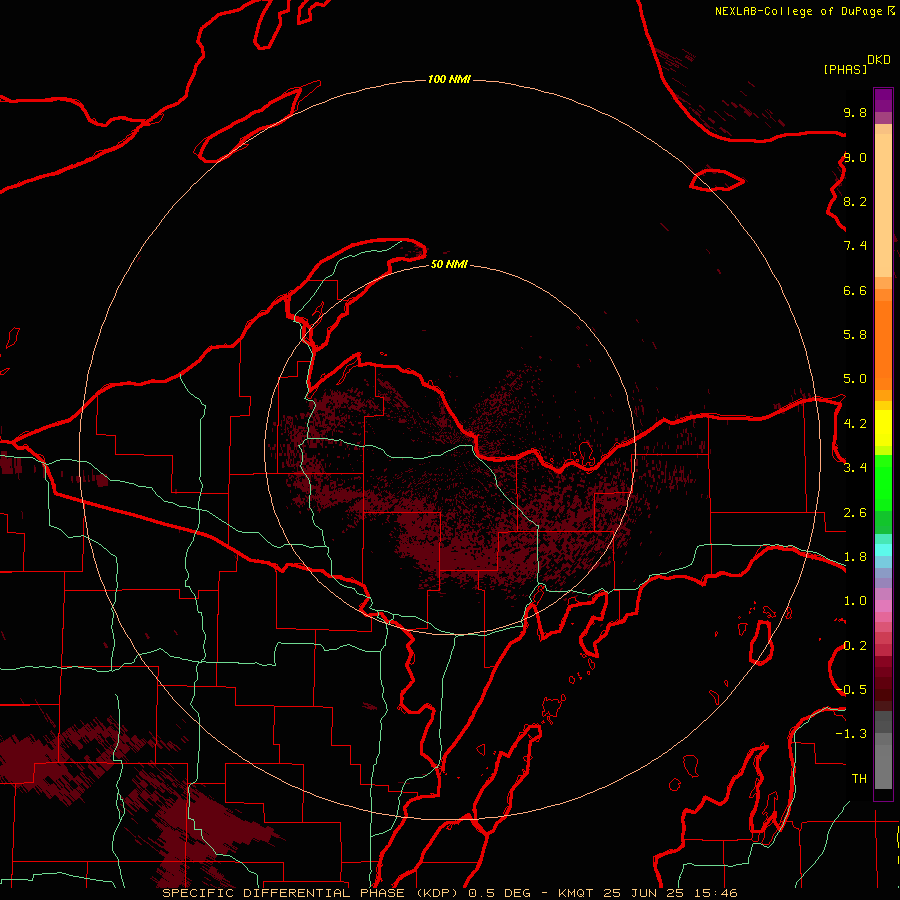Click the 8.2 legend value
This screenshot has height=900, width=900.
855,201
